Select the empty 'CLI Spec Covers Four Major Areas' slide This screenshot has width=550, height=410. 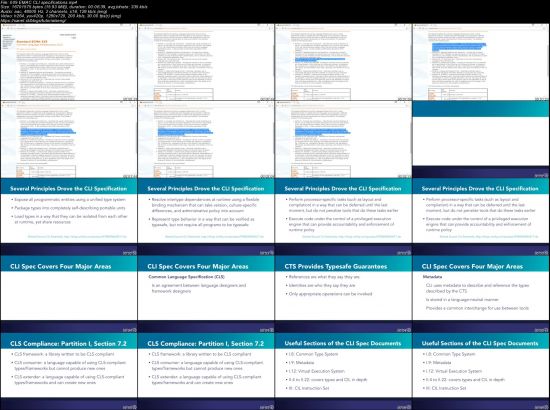pyautogui.click(x=69, y=295)
